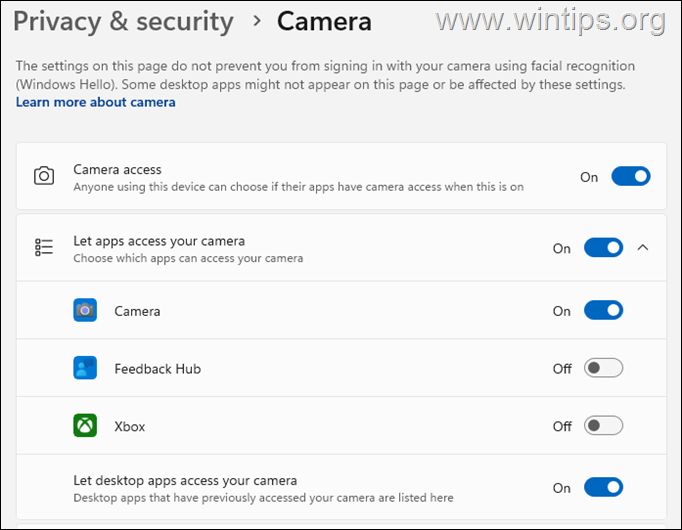Select the Camera access settings row text
The width and height of the screenshot is (682, 530).
117,170
